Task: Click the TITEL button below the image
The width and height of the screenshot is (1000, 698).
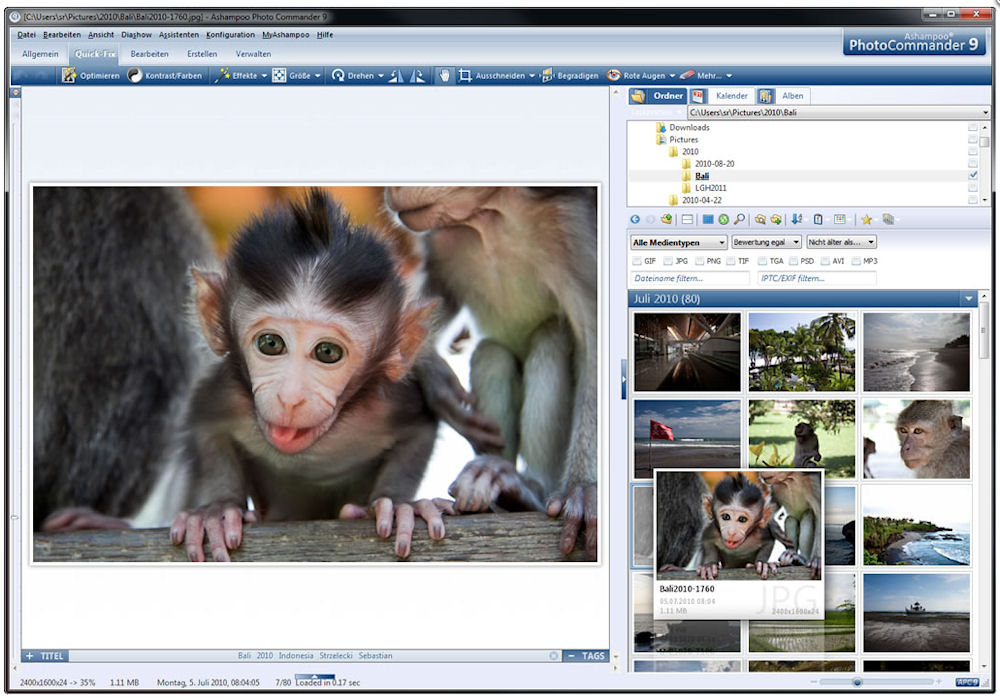Action: tap(45, 656)
